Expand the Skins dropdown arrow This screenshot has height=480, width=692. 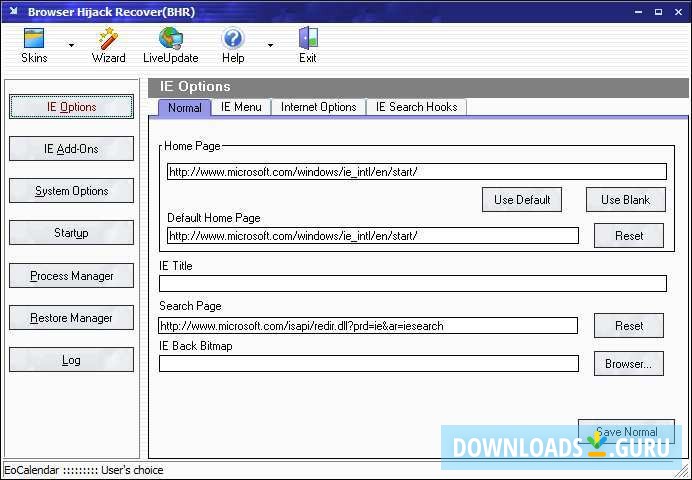(71, 45)
